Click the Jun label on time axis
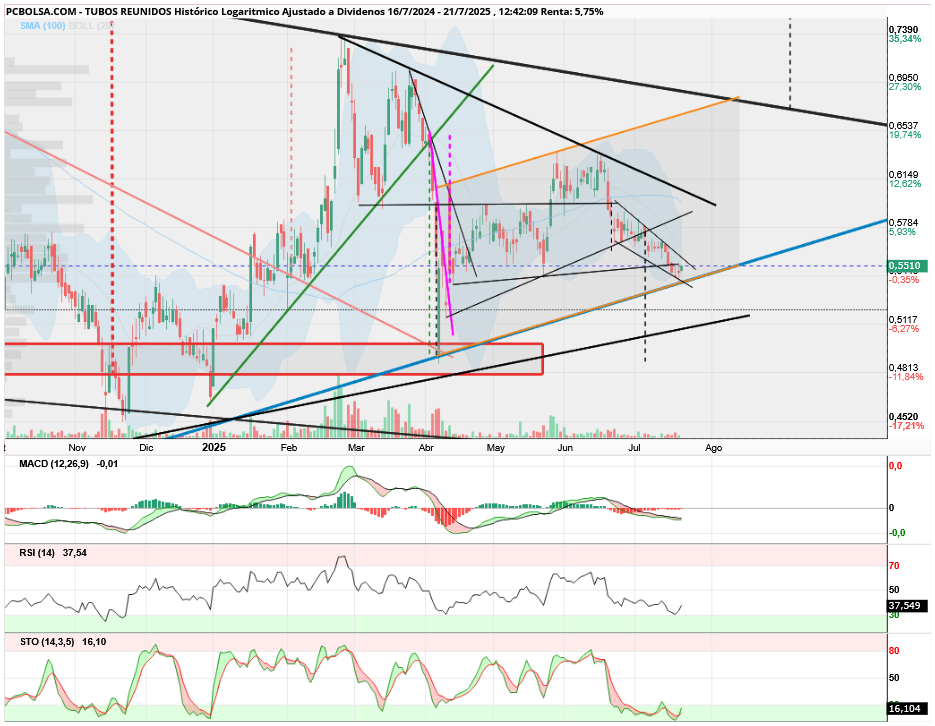This screenshot has width=935, height=726. [x=565, y=448]
